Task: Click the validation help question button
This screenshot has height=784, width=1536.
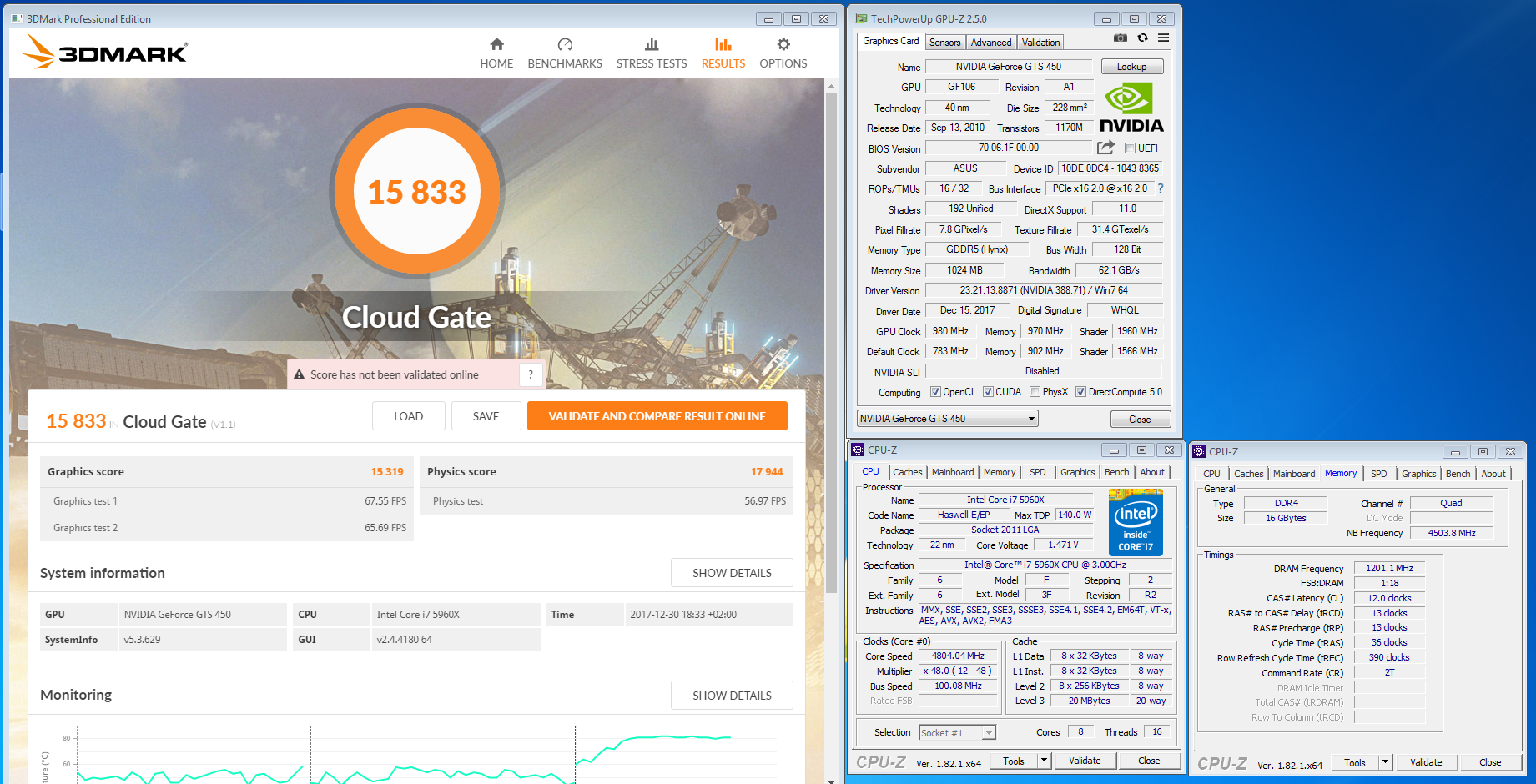Action: tap(531, 374)
